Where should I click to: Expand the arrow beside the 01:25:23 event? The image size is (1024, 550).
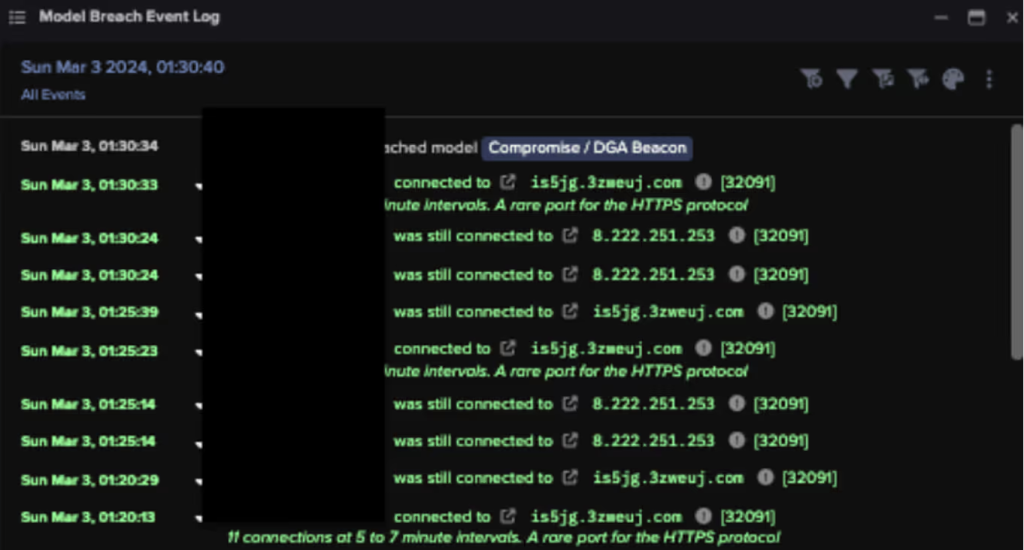click(198, 351)
